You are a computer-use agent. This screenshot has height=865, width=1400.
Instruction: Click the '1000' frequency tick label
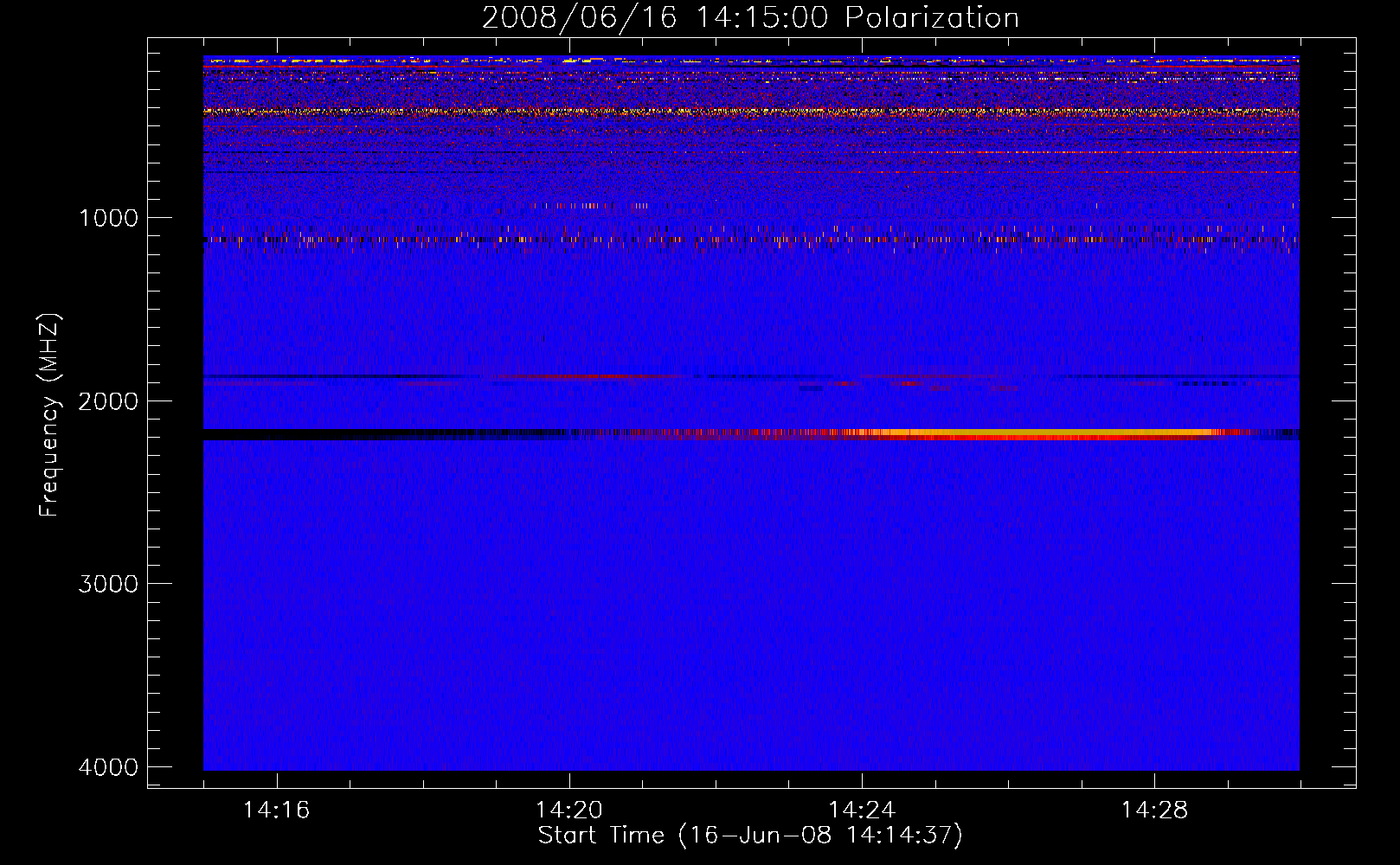pyautogui.click(x=108, y=217)
